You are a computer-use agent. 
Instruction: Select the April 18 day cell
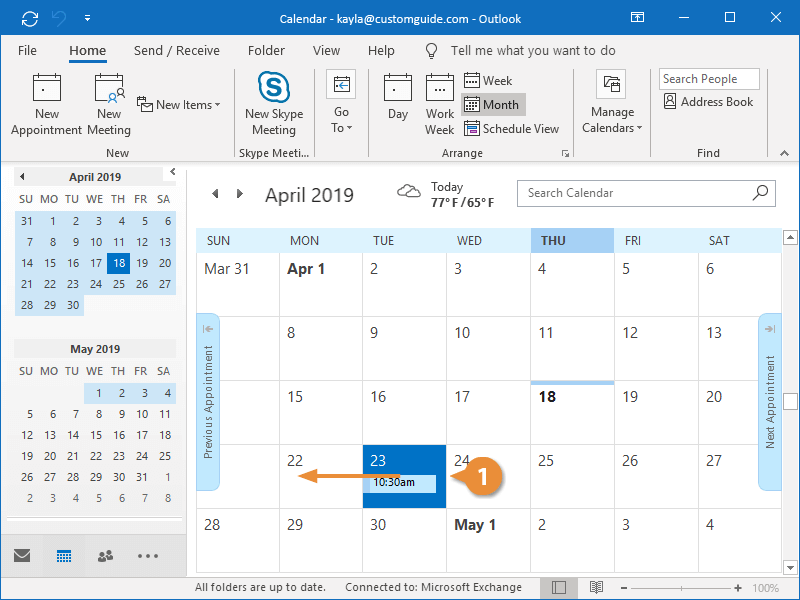(x=572, y=412)
